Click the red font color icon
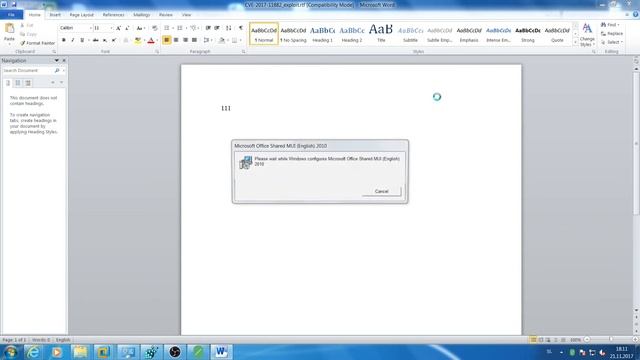This screenshot has height=360, width=640. (x=151, y=40)
